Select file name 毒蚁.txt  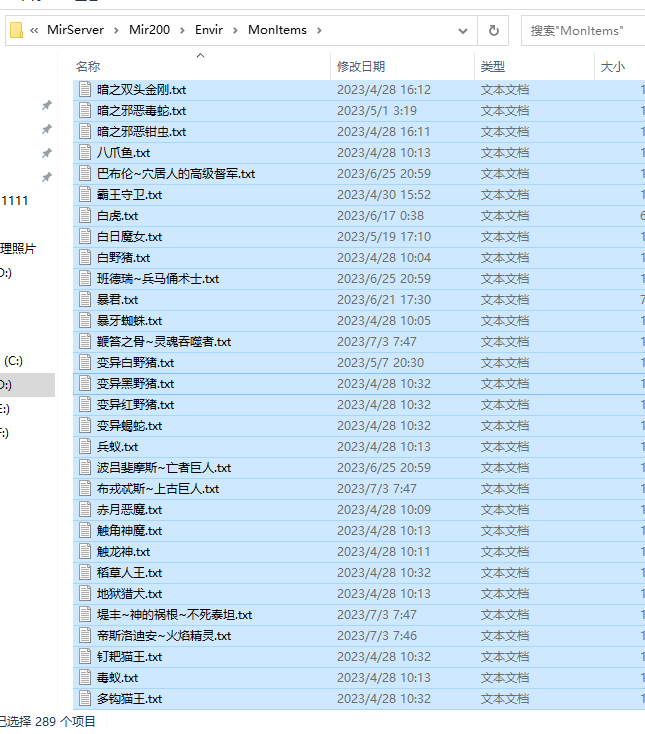[x=117, y=678]
